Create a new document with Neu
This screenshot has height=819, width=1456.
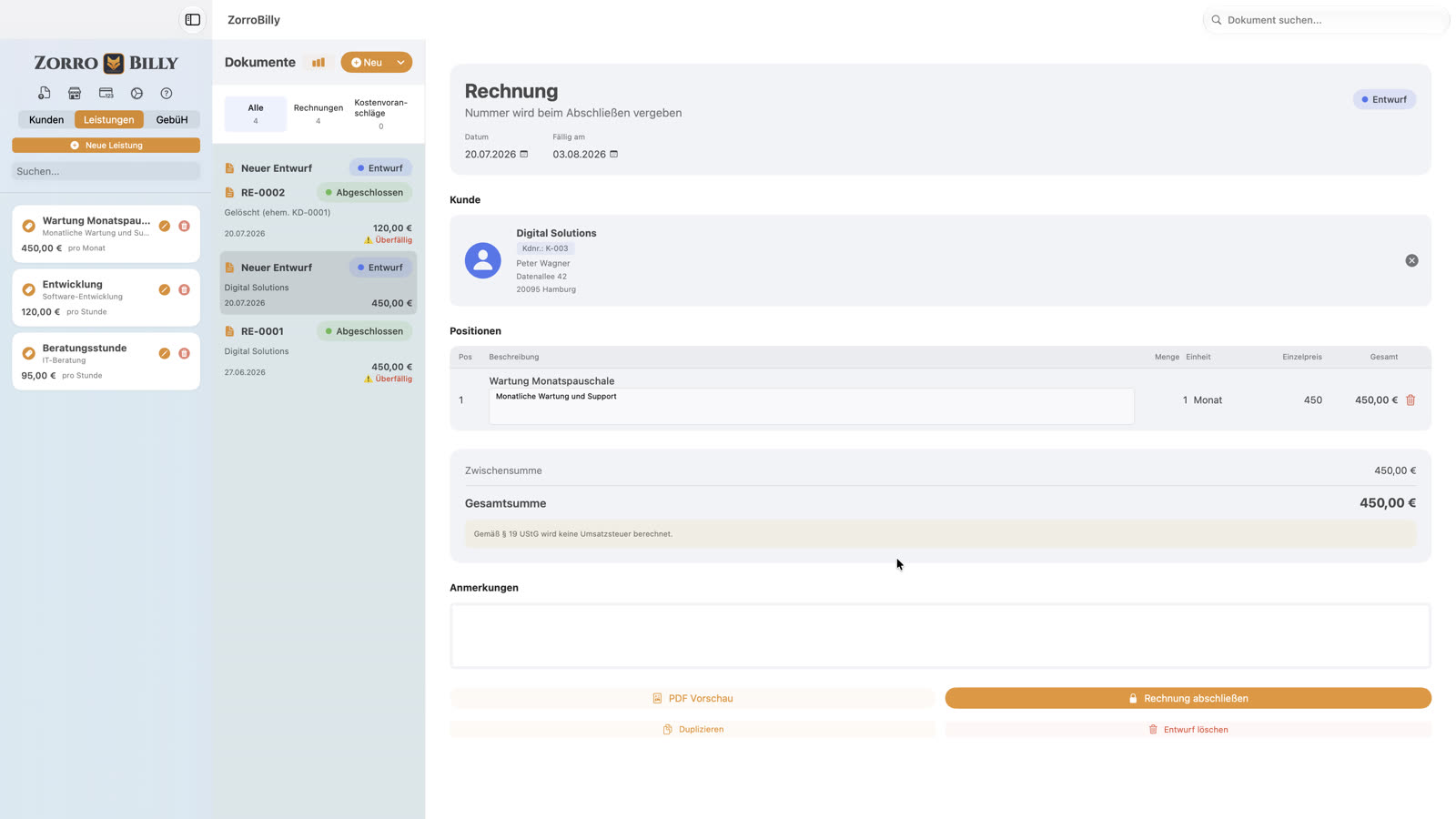tap(367, 63)
